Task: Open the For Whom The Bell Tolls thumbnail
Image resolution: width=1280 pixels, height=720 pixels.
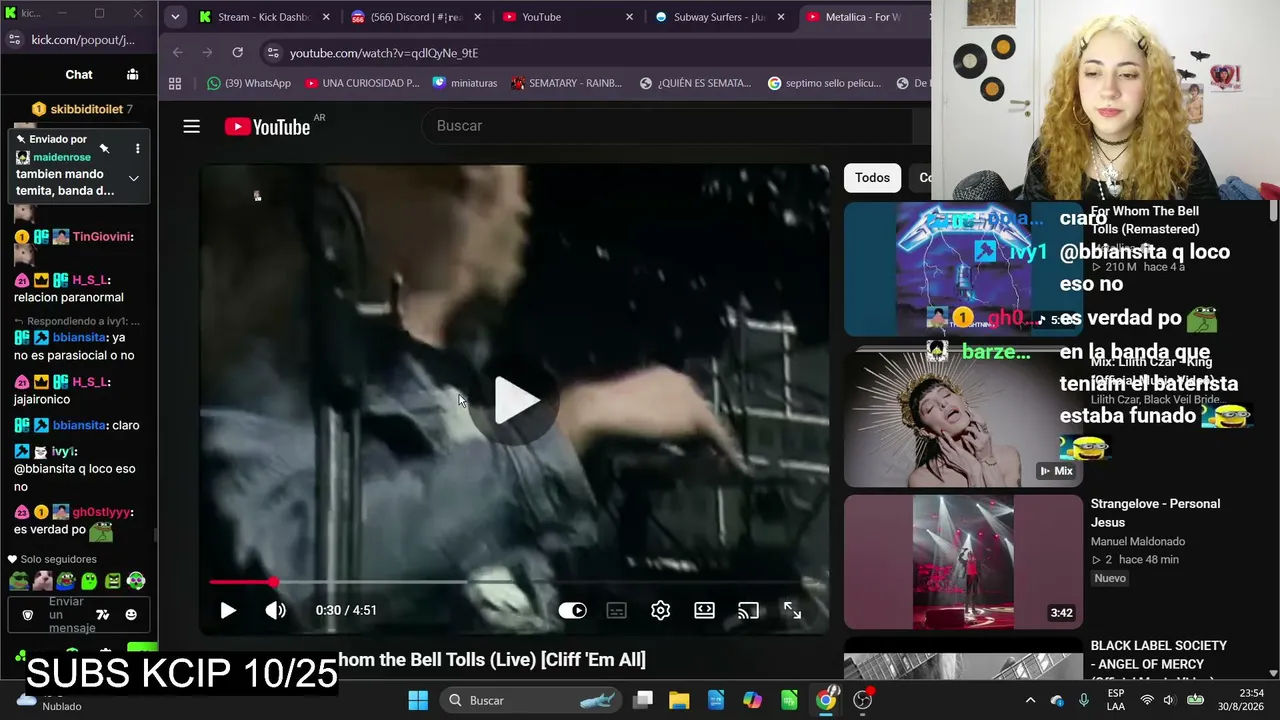Action: [x=963, y=269]
